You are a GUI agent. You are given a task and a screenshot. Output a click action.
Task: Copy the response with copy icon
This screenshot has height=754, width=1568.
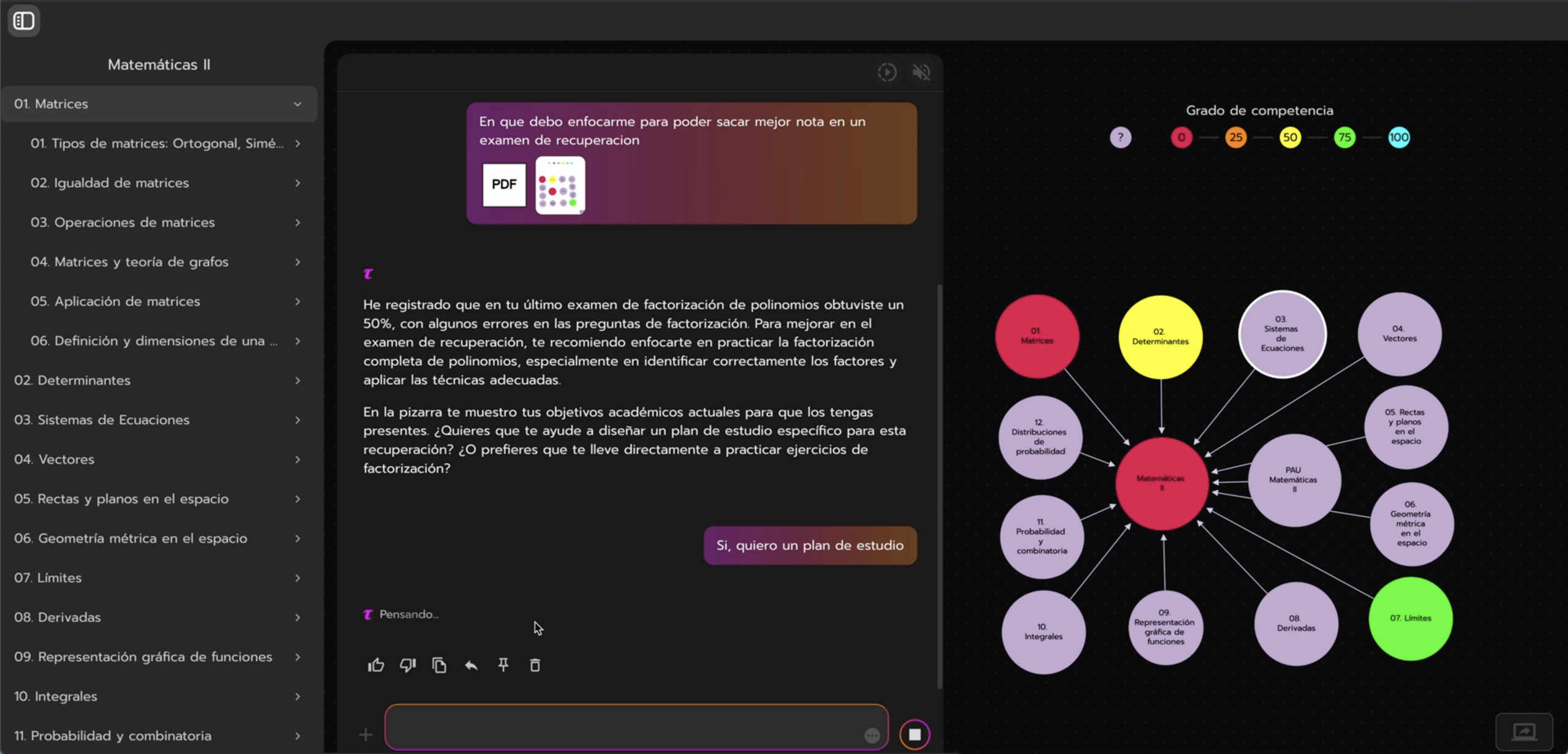tap(439, 665)
